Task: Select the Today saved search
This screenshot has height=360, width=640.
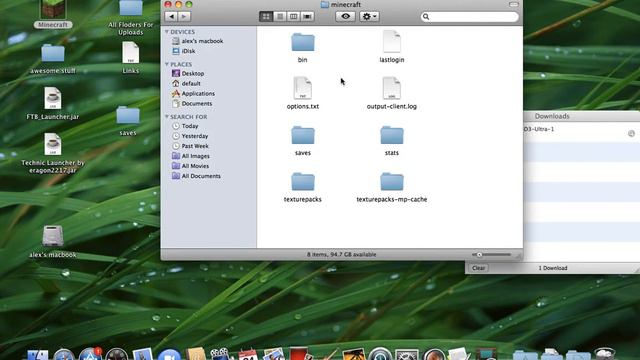Action: coord(185,126)
